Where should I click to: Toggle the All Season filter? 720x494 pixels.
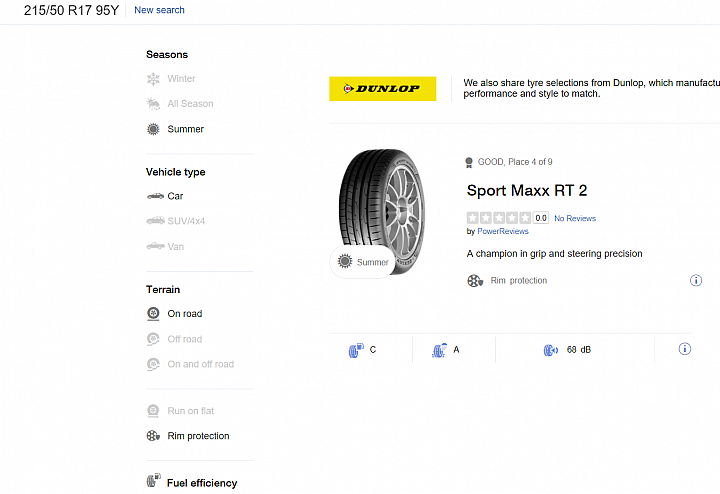tap(180, 104)
